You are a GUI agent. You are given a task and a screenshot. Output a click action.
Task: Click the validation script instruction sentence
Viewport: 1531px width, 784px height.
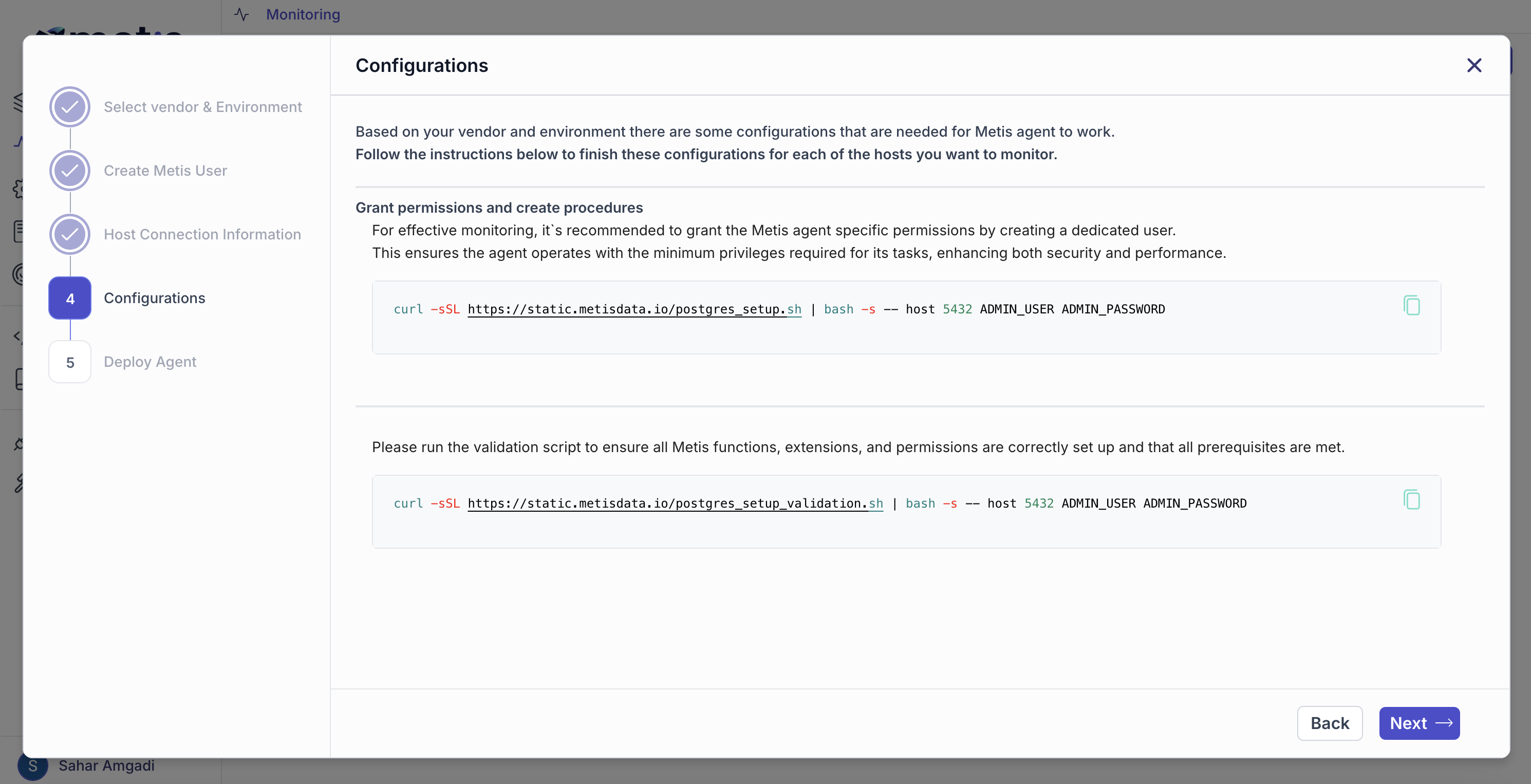point(857,447)
